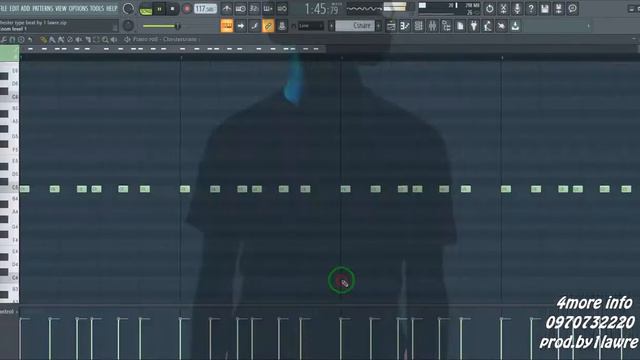Open the PATTERNS menu
The width and height of the screenshot is (640, 360).
[x=43, y=8]
